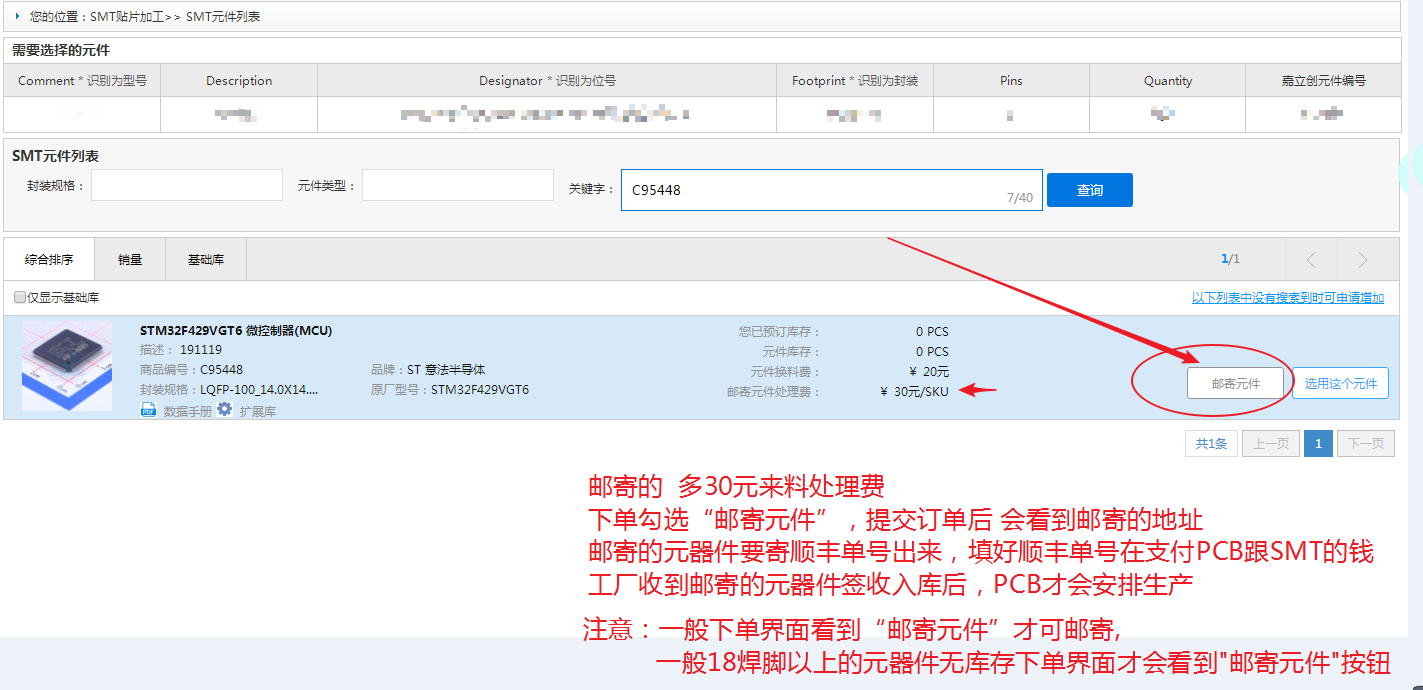Click the 邮寄元件 button
This screenshot has width=1423, height=690.
click(x=1235, y=382)
